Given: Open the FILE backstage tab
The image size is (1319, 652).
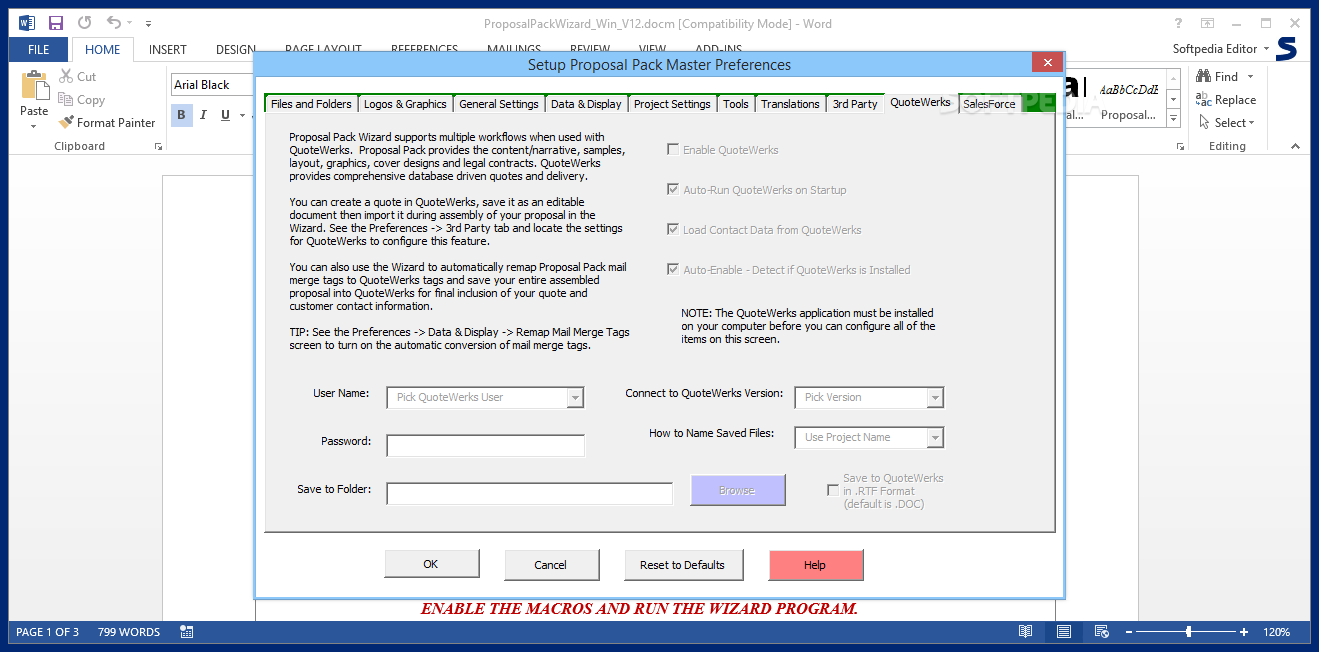Looking at the screenshot, I should tap(39, 49).
